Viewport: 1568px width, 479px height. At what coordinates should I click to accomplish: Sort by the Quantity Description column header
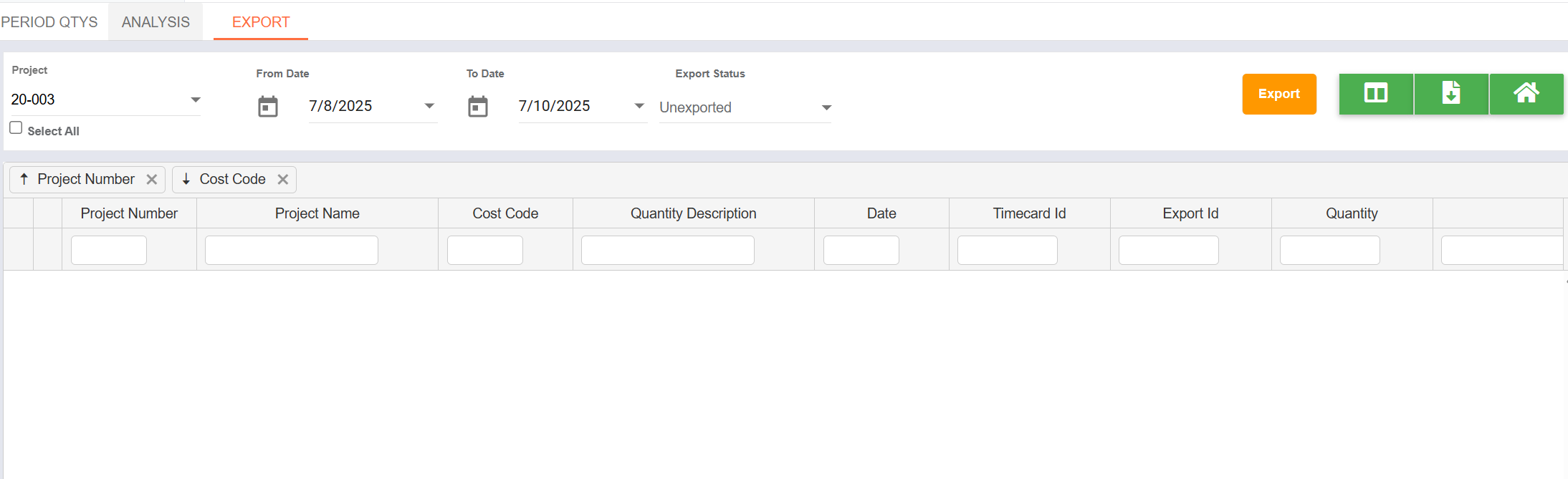(x=693, y=213)
